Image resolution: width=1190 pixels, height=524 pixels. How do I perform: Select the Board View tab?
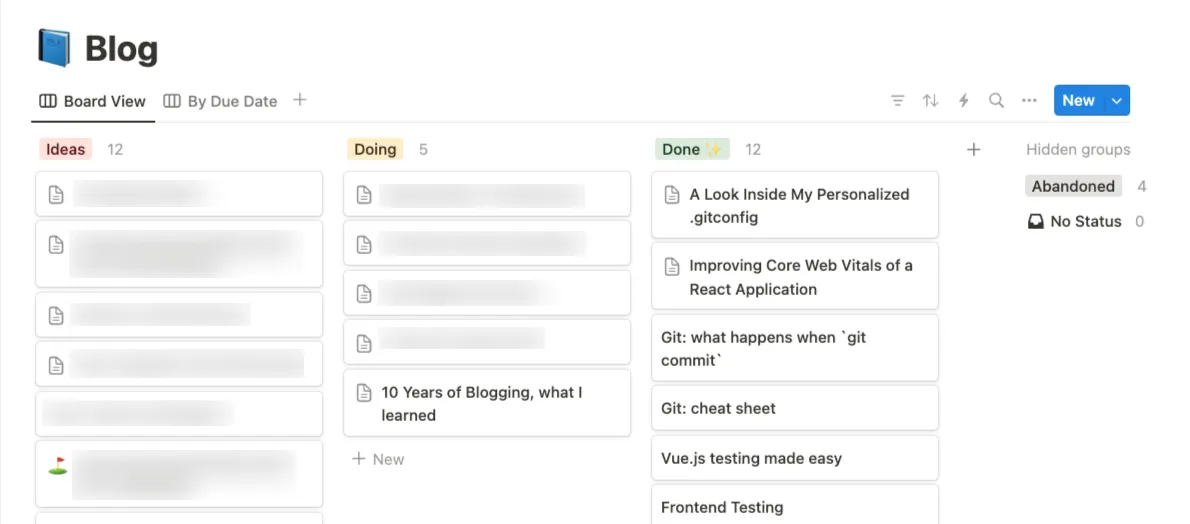(93, 101)
